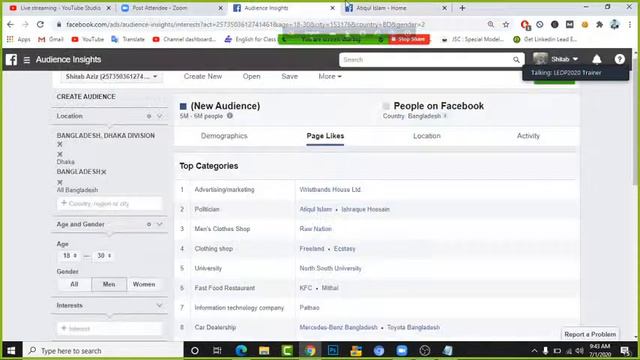
Task: Open the notifications bell icon
Action: click(x=597, y=60)
